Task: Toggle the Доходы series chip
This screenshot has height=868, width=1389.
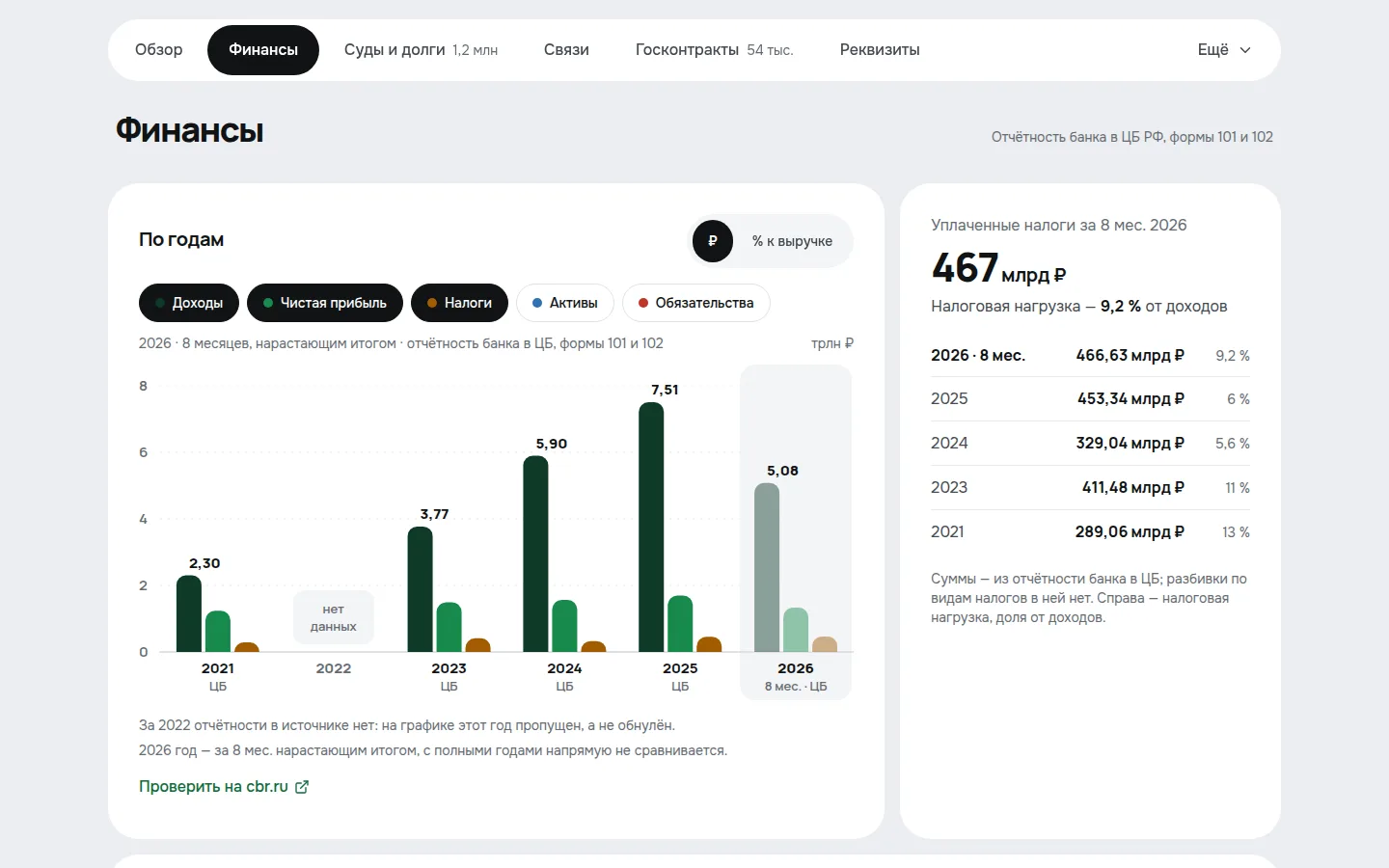Action: (x=189, y=303)
